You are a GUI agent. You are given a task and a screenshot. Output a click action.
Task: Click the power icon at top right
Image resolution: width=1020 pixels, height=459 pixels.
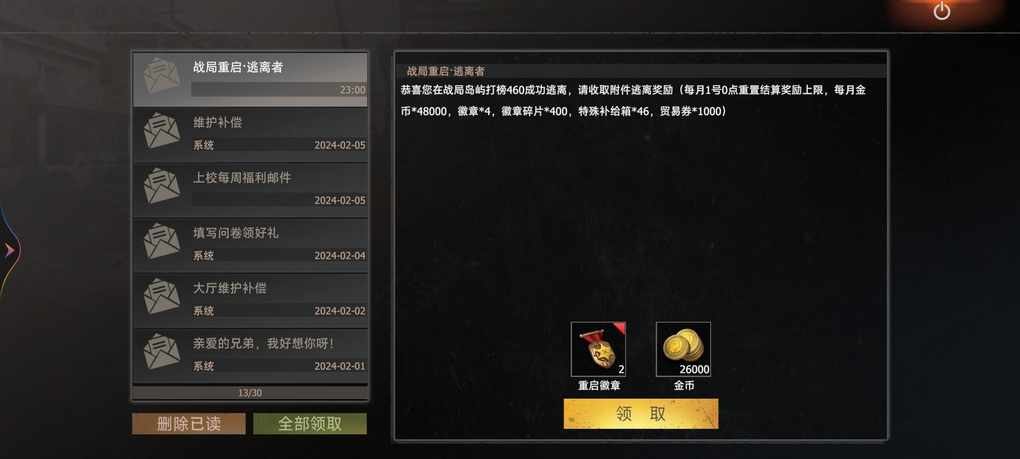(941, 10)
